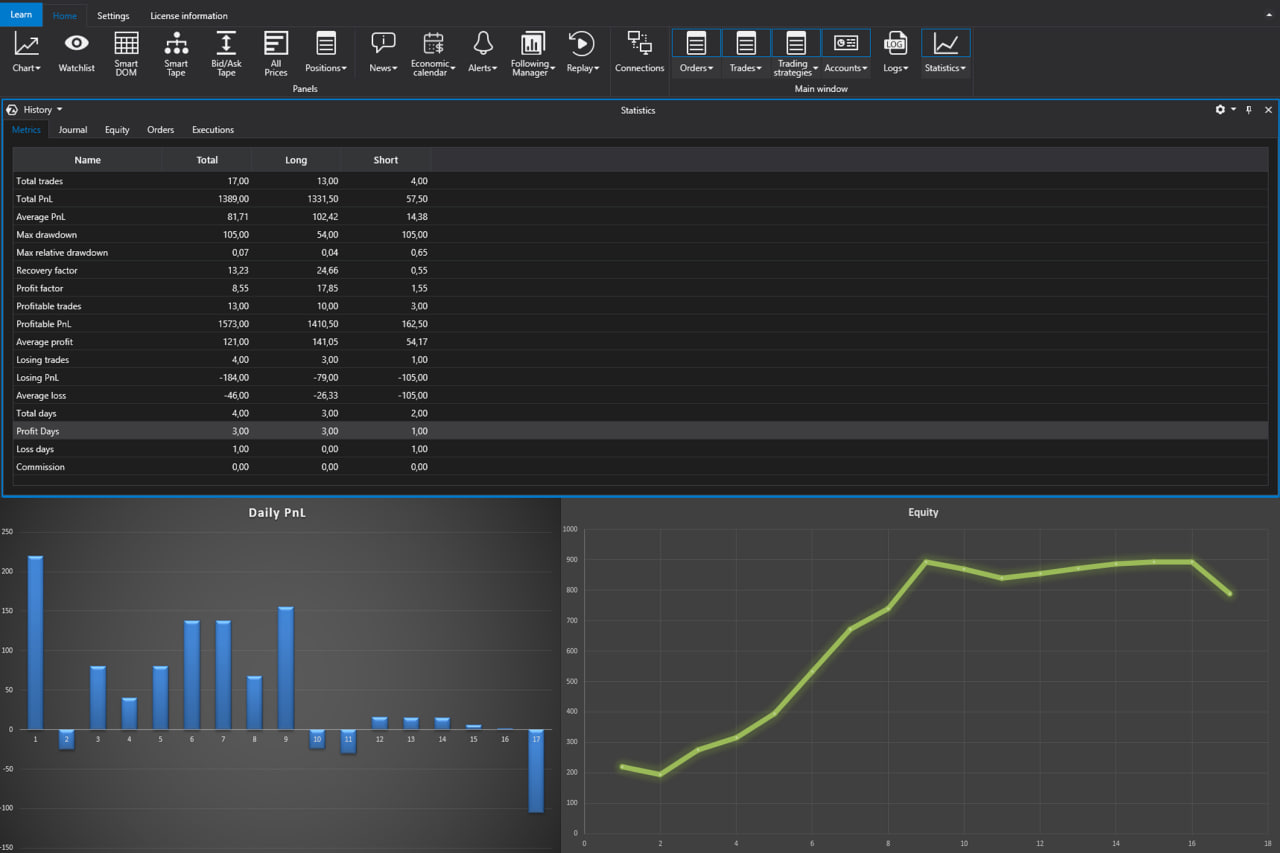Open the Connections window
Image resolution: width=1280 pixels, height=853 pixels.
pyautogui.click(x=639, y=52)
